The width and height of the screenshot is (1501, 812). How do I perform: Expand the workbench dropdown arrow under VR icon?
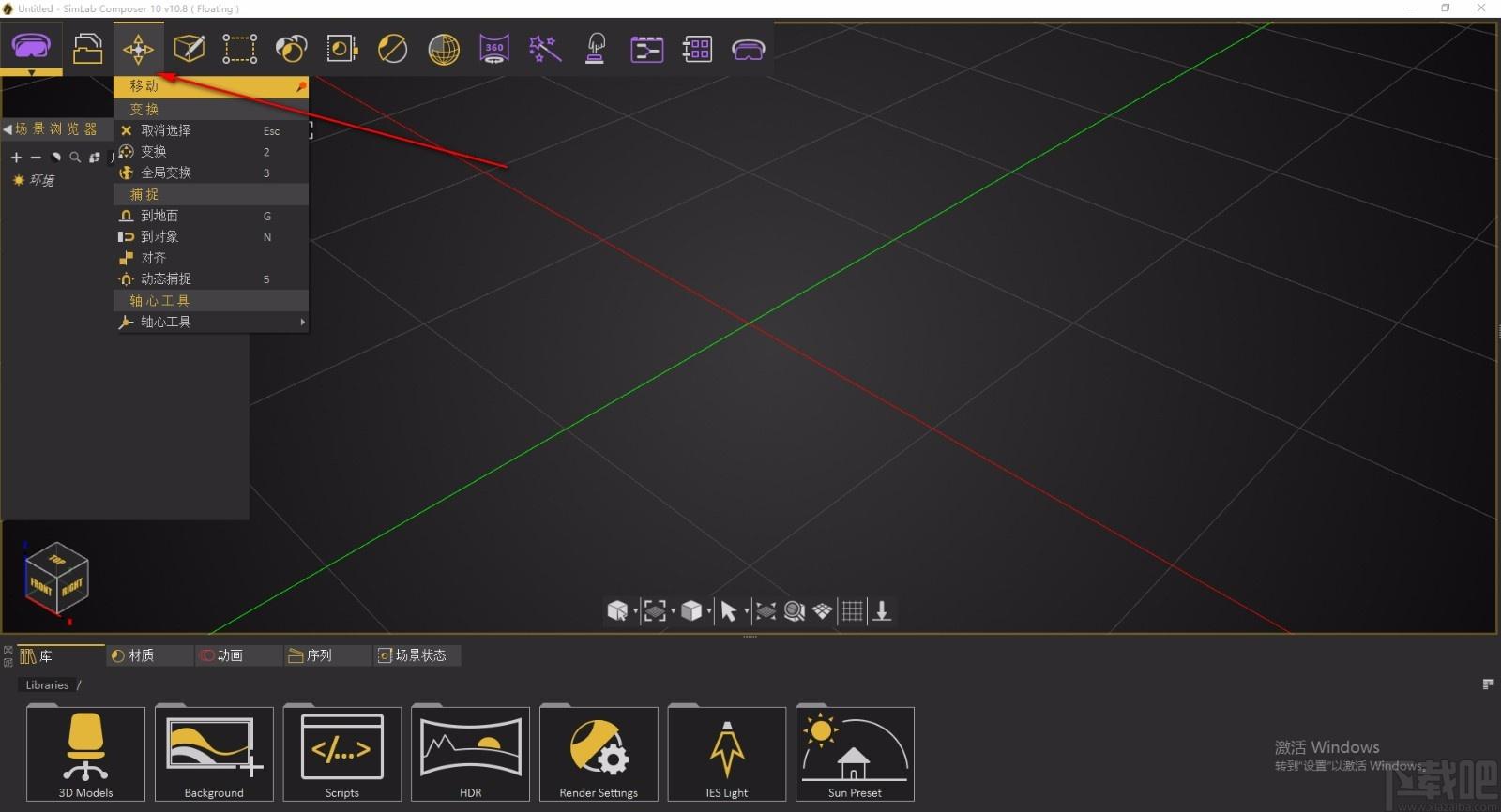tap(31, 72)
